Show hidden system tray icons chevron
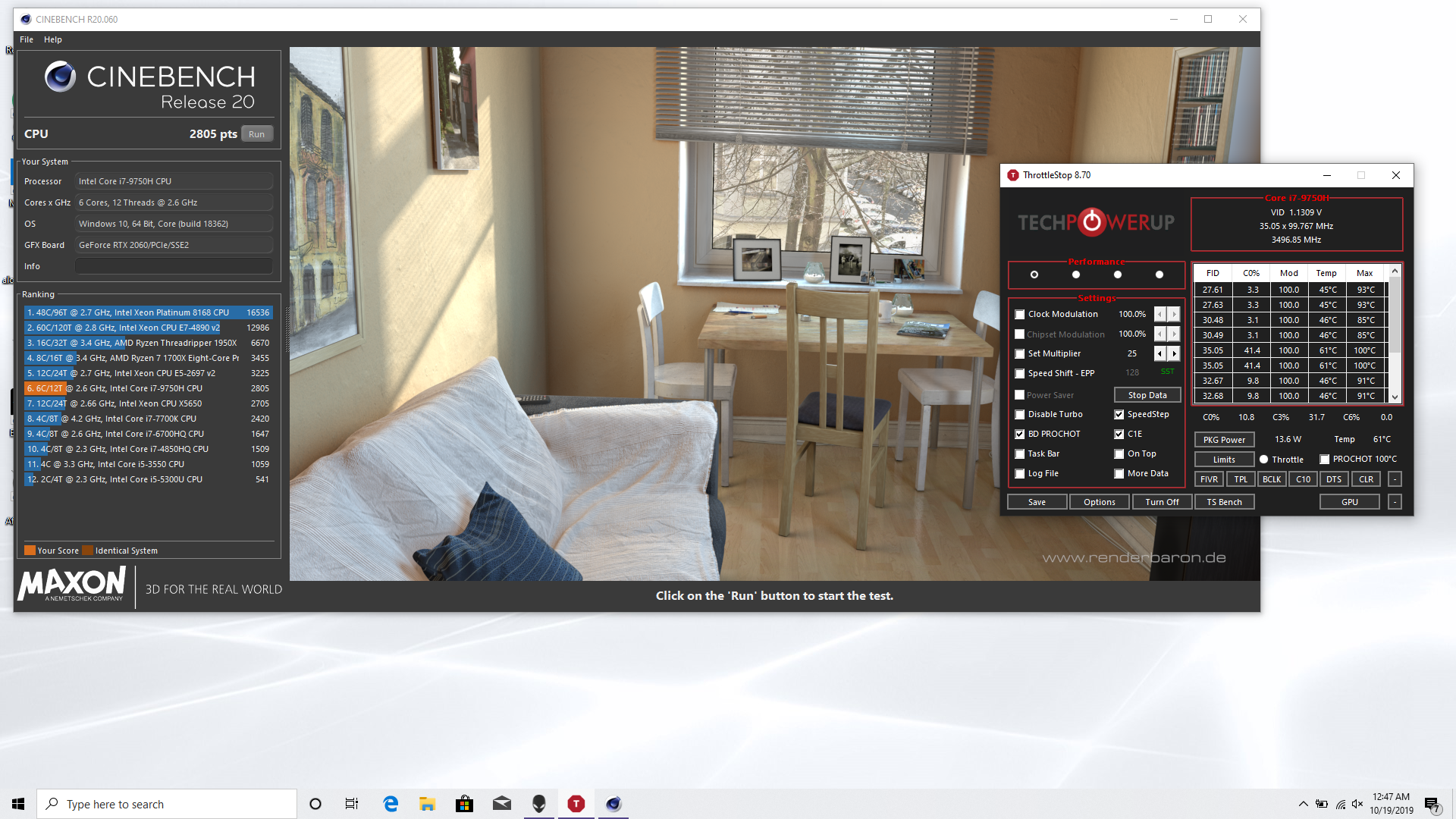 click(x=1303, y=804)
